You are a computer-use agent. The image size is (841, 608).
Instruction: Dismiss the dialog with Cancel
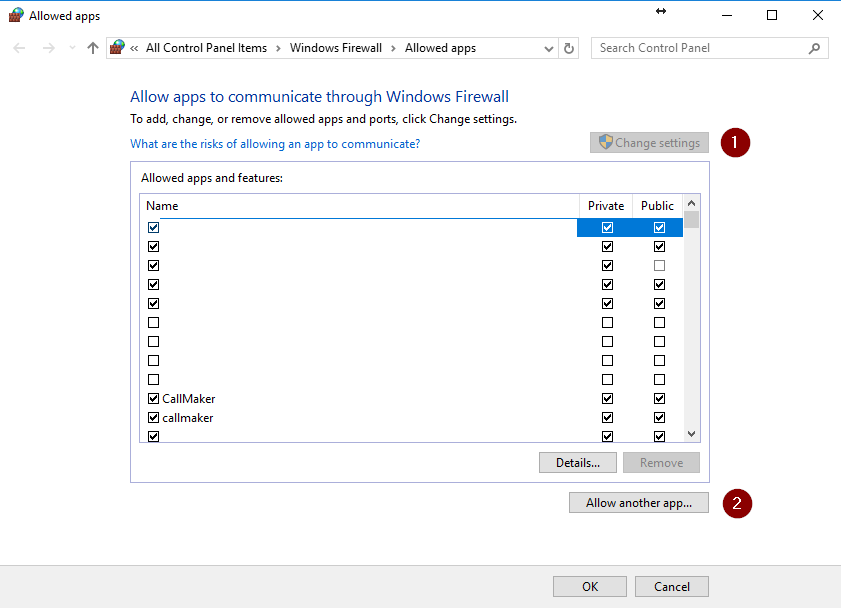672,587
